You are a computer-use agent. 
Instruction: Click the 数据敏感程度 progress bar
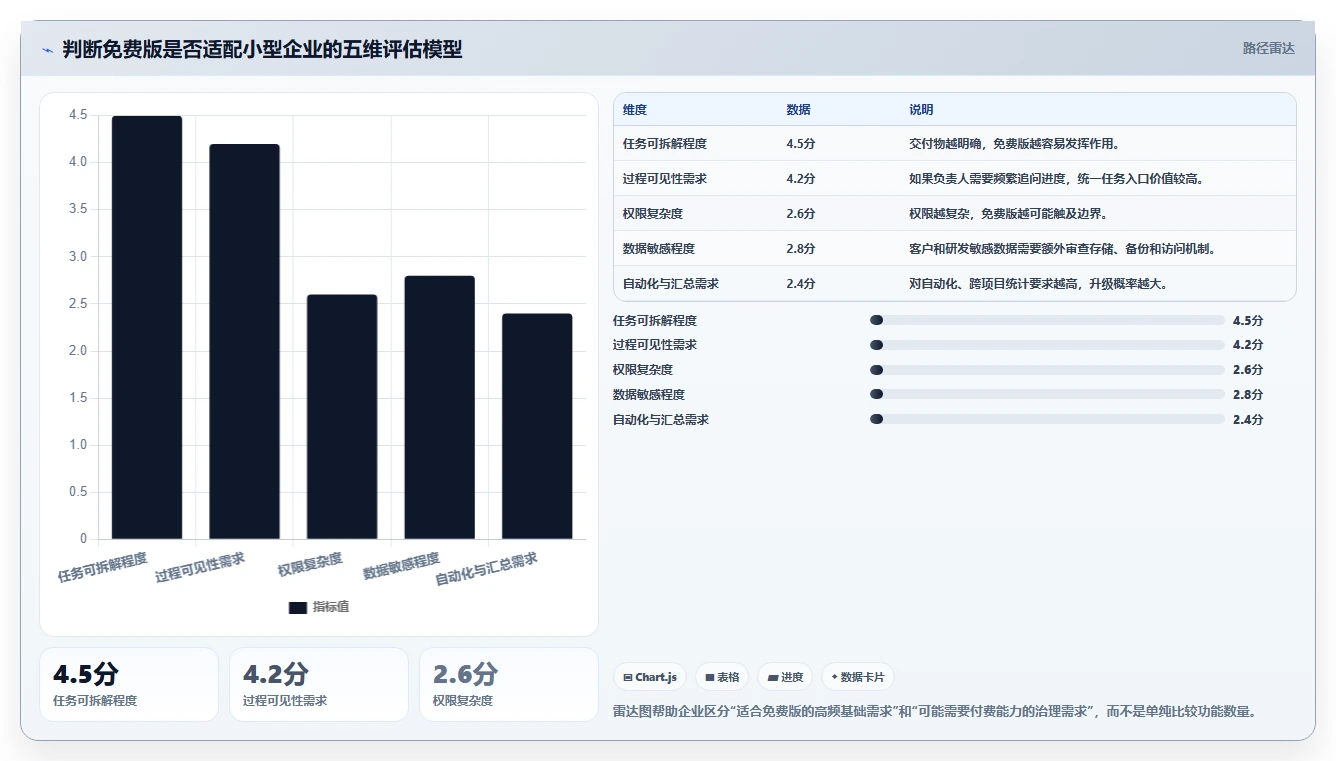(x=1047, y=395)
